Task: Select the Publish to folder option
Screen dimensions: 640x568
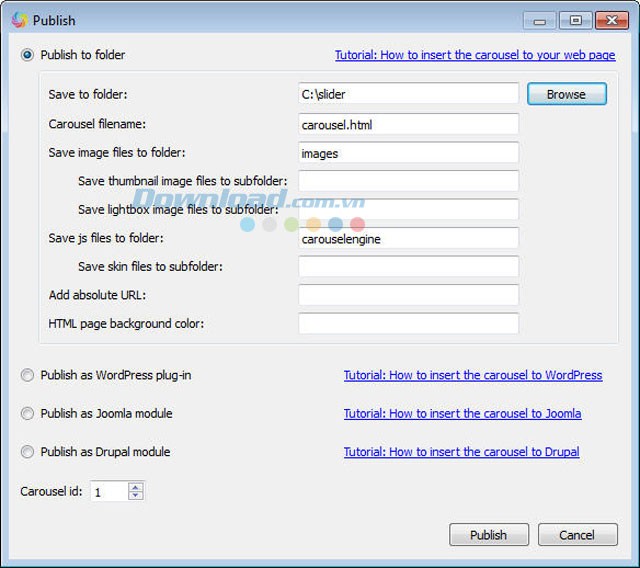Action: coord(28,55)
